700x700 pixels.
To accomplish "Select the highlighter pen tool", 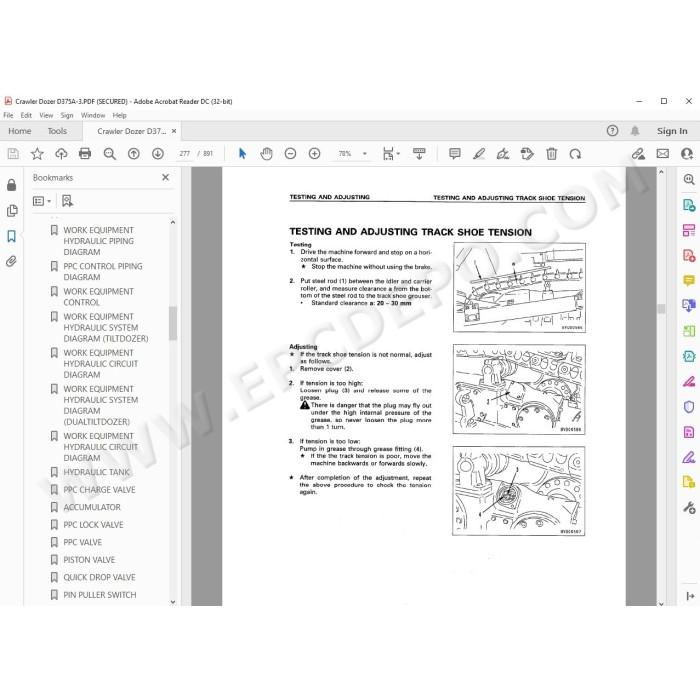I will click(x=479, y=154).
